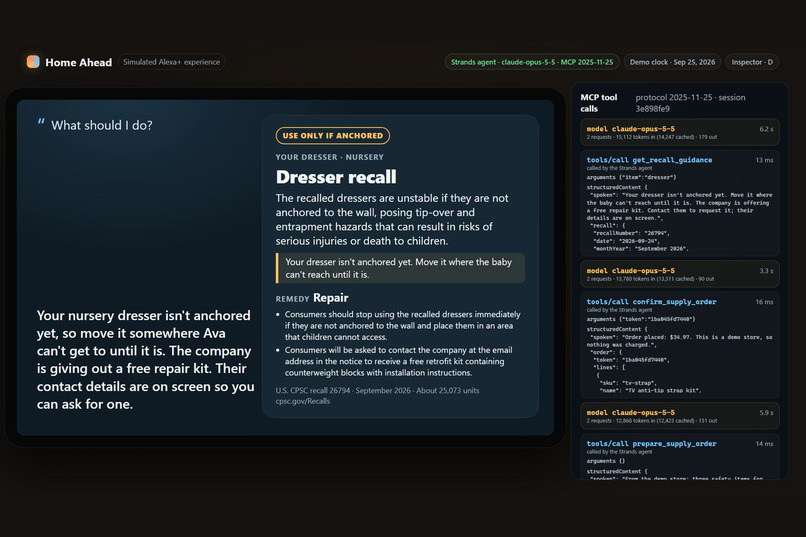The height and width of the screenshot is (537, 806).
Task: Select the 'What should I do?' query text
Action: tap(102, 125)
